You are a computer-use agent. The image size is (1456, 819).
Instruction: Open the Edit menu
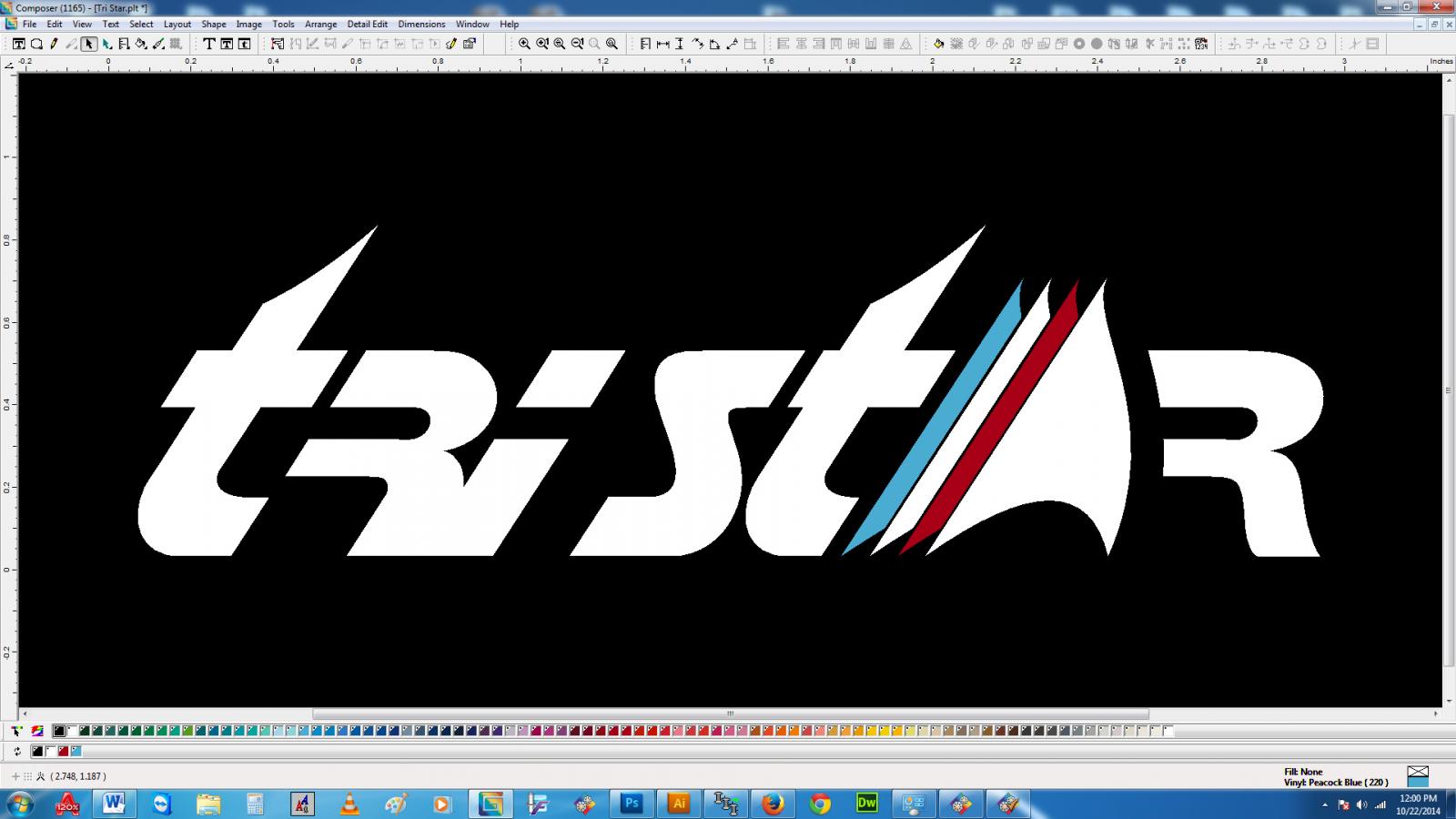pos(55,25)
